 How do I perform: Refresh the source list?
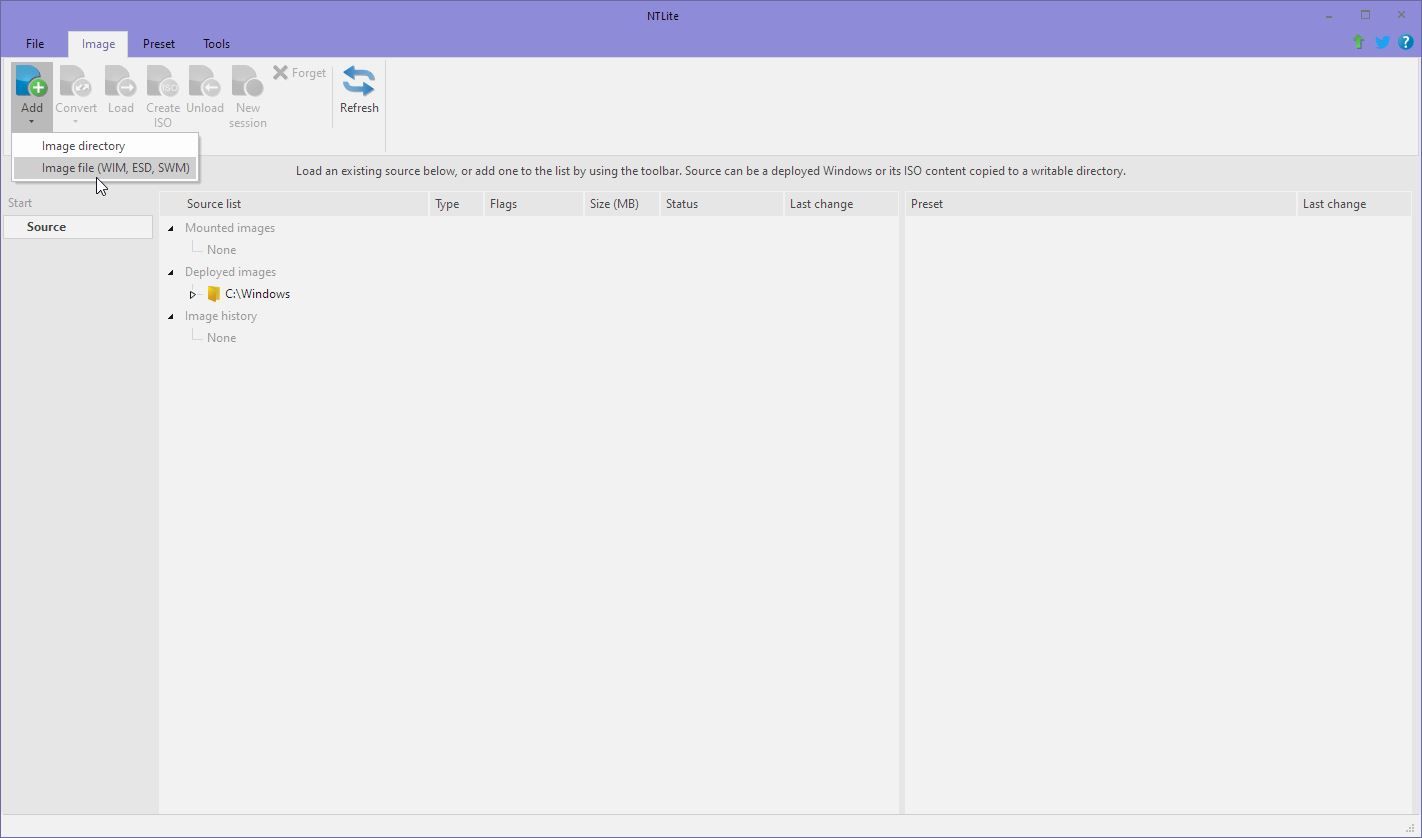(359, 90)
